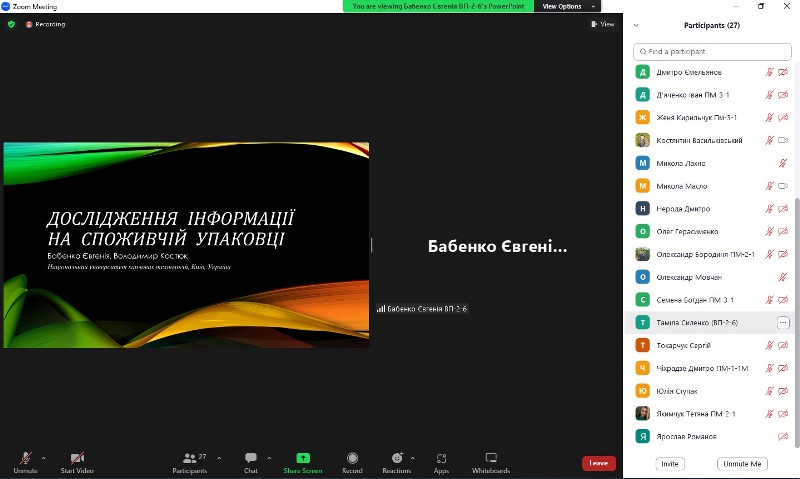This screenshot has width=800, height=479.
Task: Click more options icon for Таміла Силенко
Action: (783, 322)
